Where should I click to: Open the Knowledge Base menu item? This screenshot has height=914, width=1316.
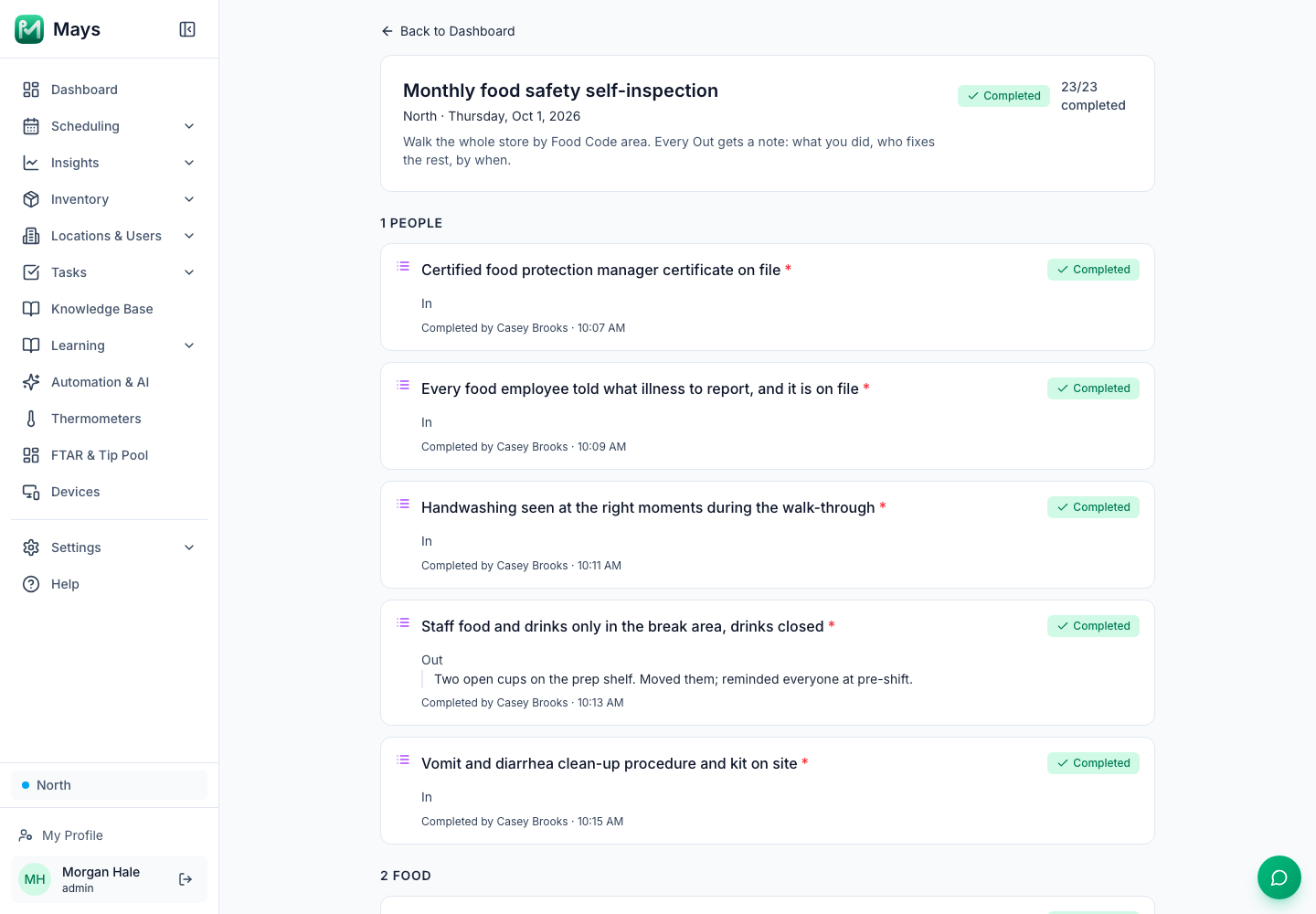point(109,309)
